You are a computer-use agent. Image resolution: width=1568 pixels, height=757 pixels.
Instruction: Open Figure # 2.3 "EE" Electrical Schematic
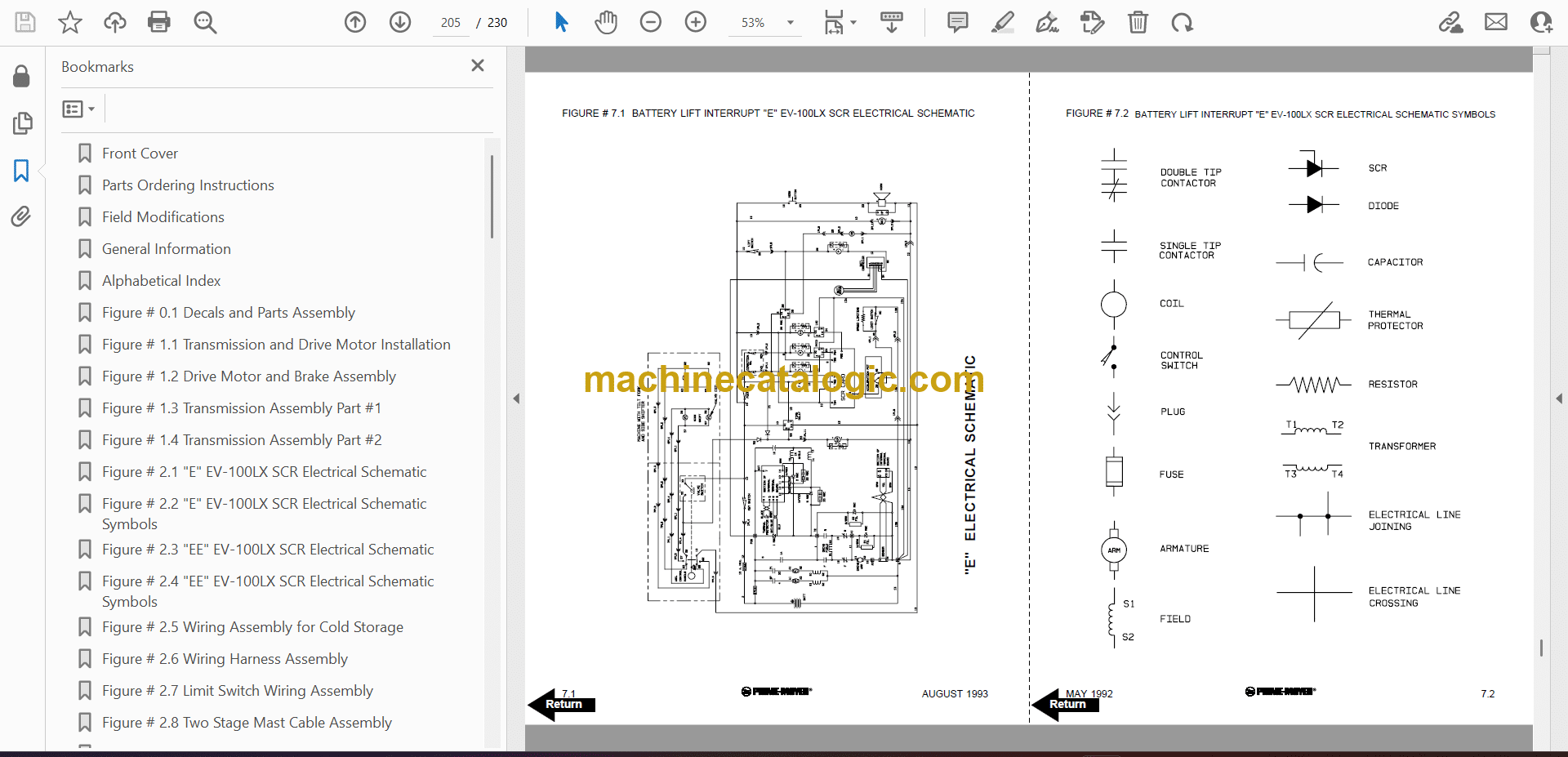[x=268, y=550]
